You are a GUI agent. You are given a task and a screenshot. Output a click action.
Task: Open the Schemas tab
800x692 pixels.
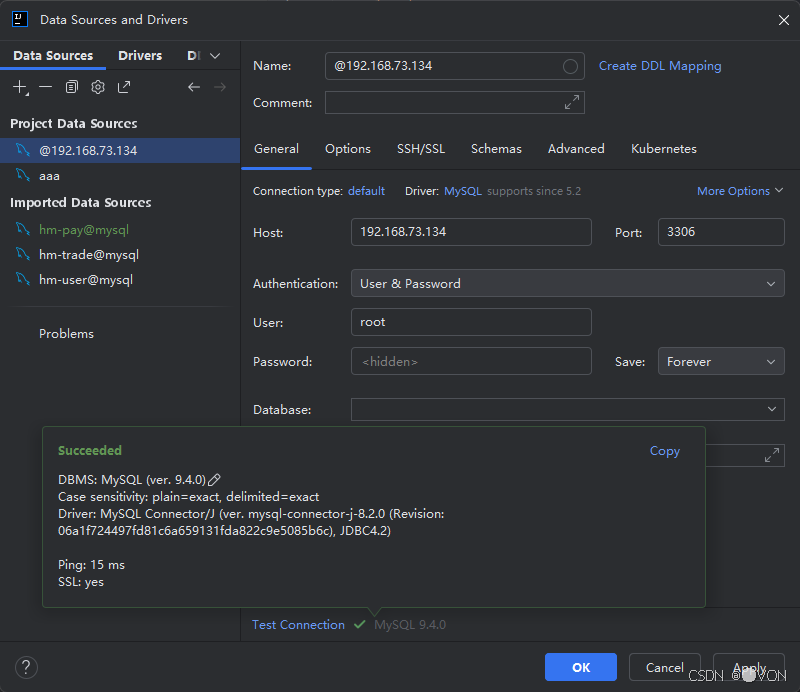pos(496,149)
